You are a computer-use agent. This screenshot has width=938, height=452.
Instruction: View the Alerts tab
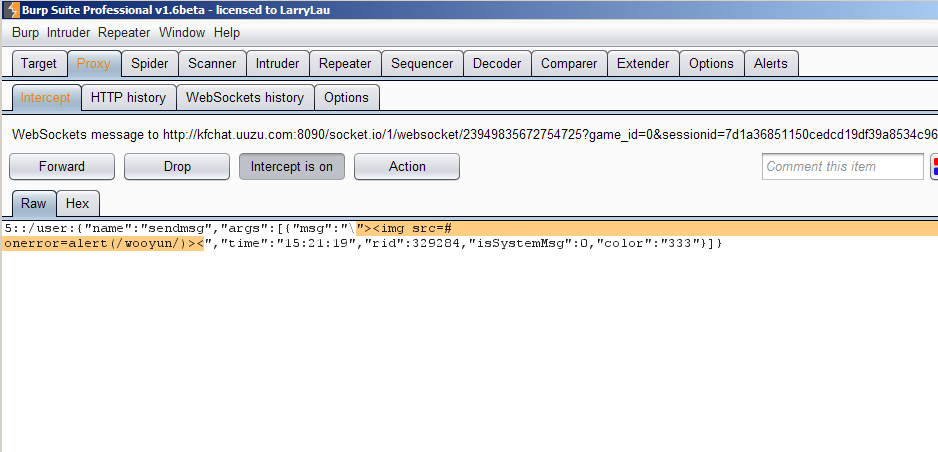771,63
